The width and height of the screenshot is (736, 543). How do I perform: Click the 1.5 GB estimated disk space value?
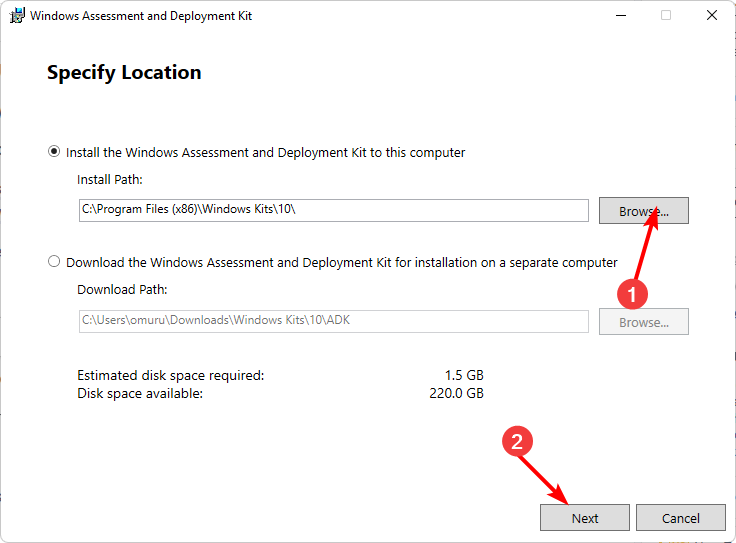[464, 375]
